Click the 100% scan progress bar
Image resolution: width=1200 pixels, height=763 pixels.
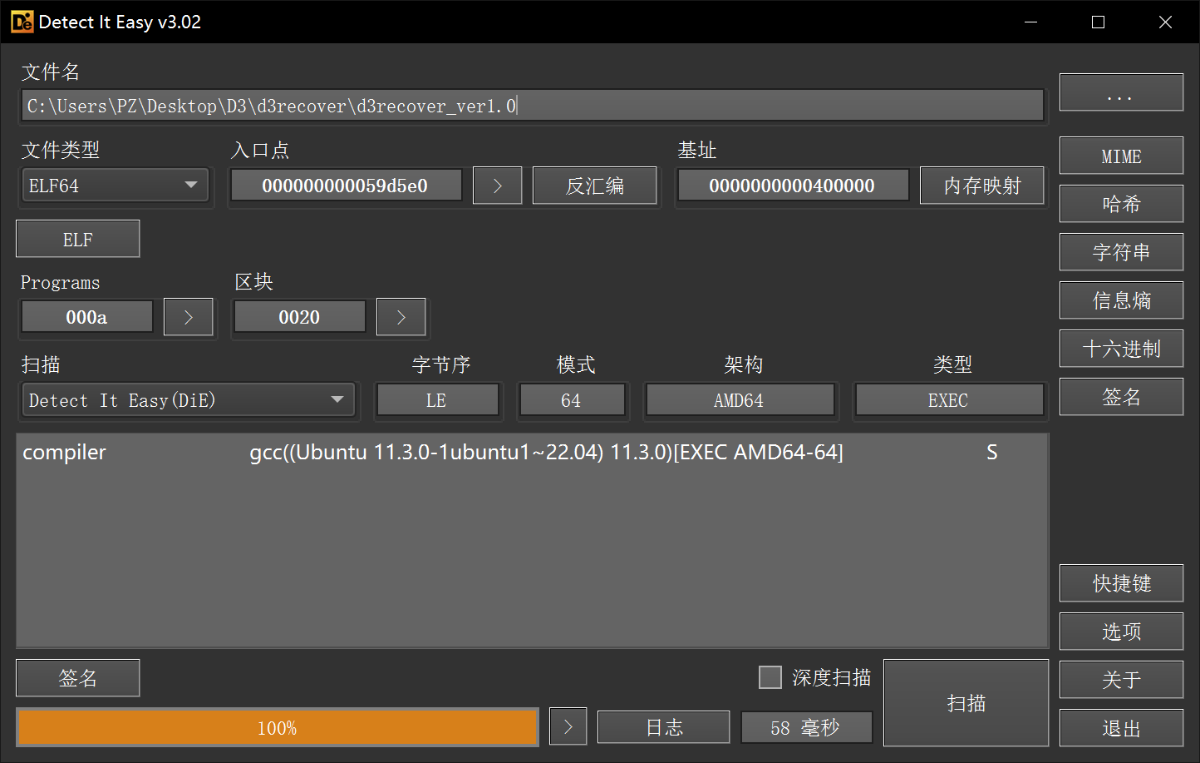click(277, 727)
